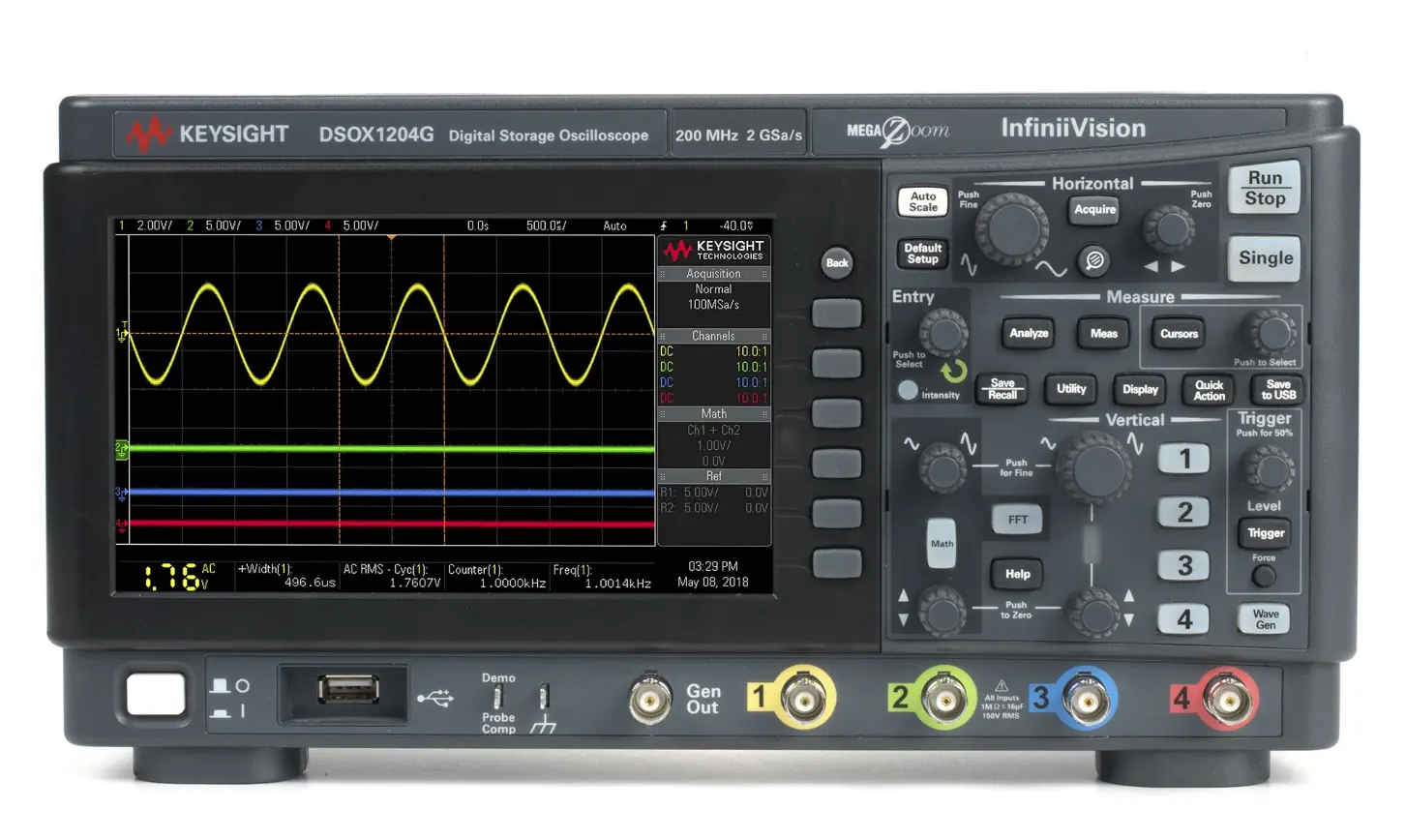The height and width of the screenshot is (840, 1406).
Task: Open the Analyze menu key
Action: [x=1029, y=333]
